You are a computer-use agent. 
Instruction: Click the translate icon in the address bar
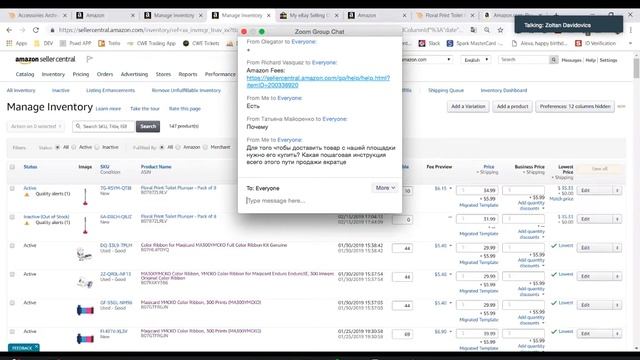(473, 30)
